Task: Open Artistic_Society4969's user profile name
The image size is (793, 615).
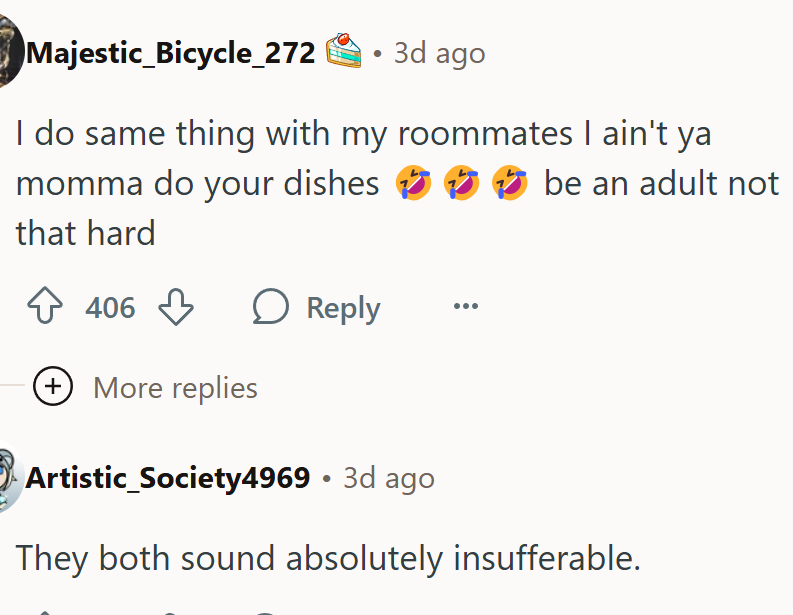Action: tap(168, 478)
